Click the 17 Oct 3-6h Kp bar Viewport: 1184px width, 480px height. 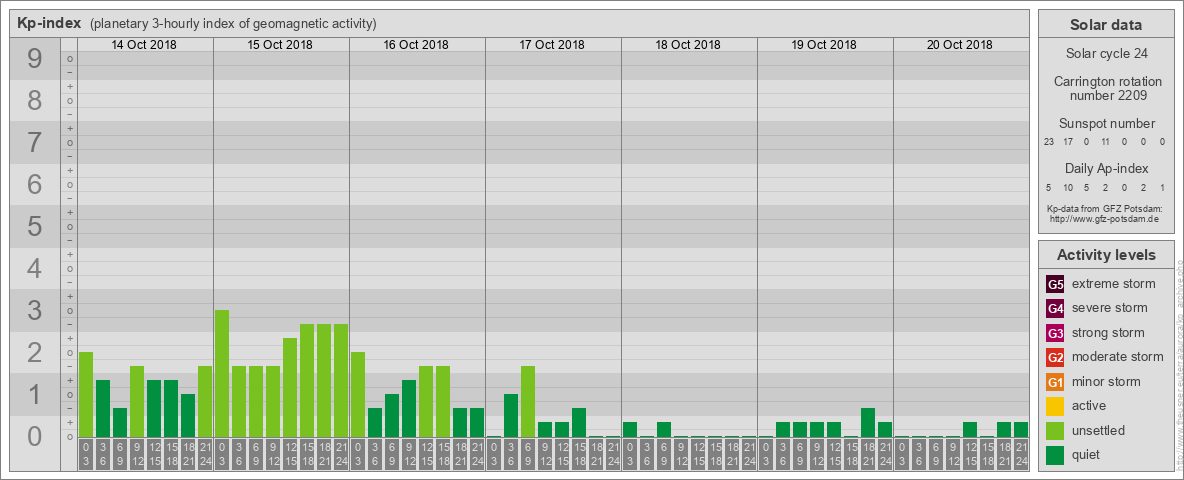point(511,416)
